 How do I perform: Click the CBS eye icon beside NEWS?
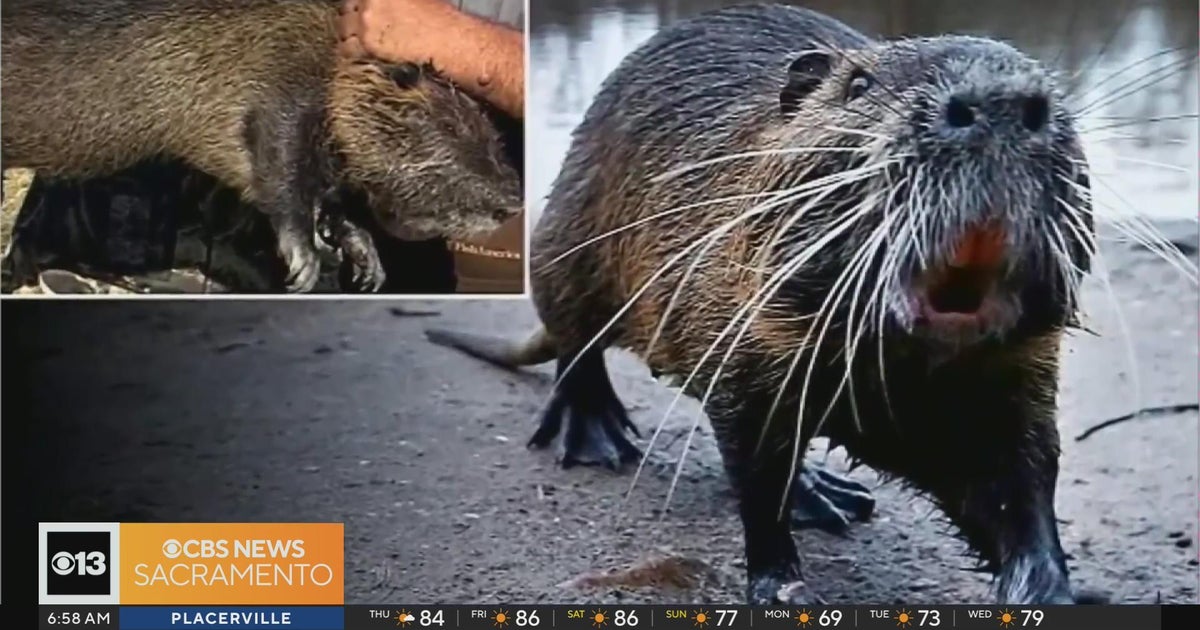tap(171, 549)
